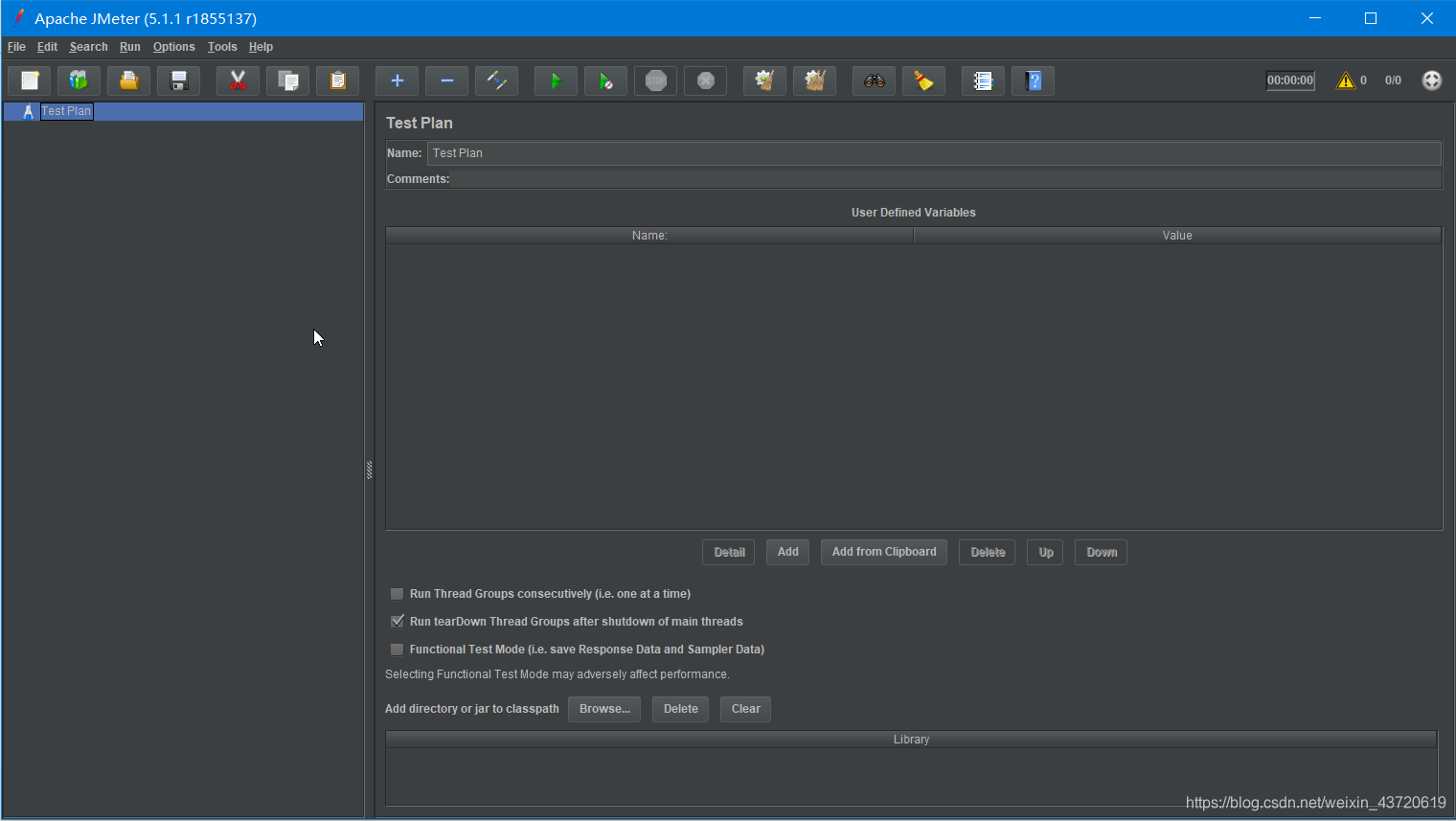Expand all with the plus icon
1456x821 pixels.
click(x=397, y=80)
